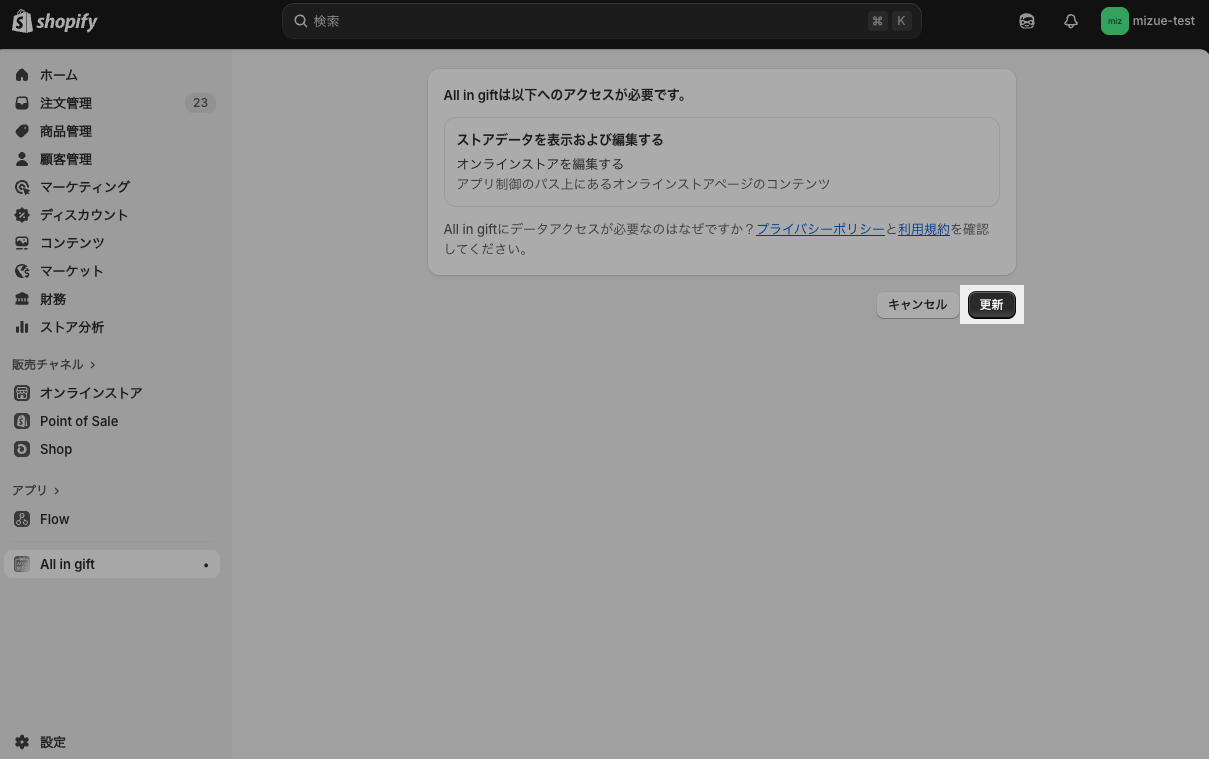Click the マーケット globe icon

point(22,271)
